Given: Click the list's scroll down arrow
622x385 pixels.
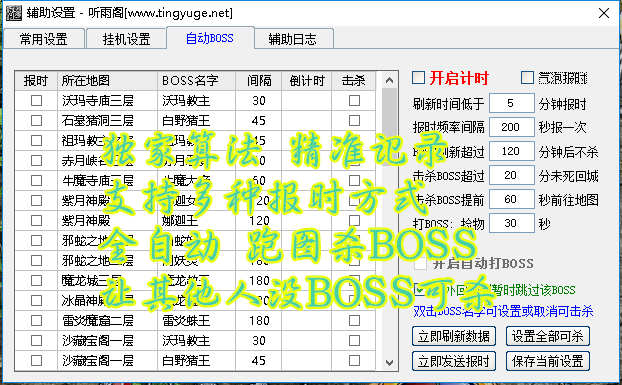Looking at the screenshot, I should coord(389,362).
